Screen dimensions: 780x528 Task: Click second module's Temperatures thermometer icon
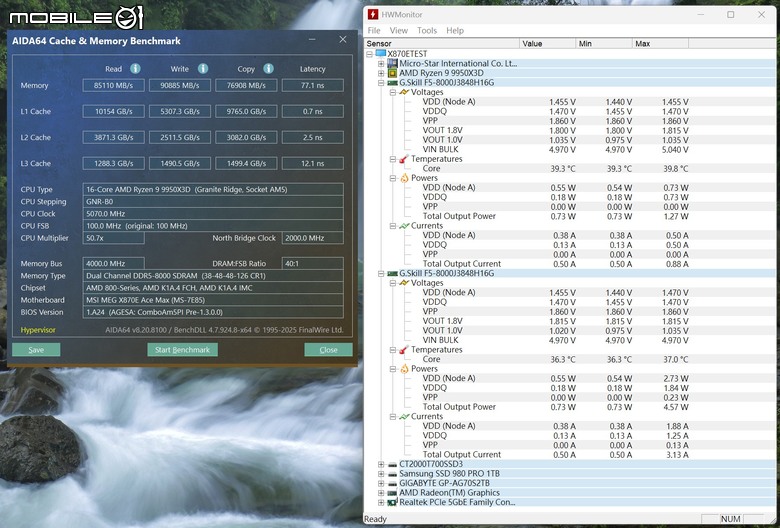403,349
